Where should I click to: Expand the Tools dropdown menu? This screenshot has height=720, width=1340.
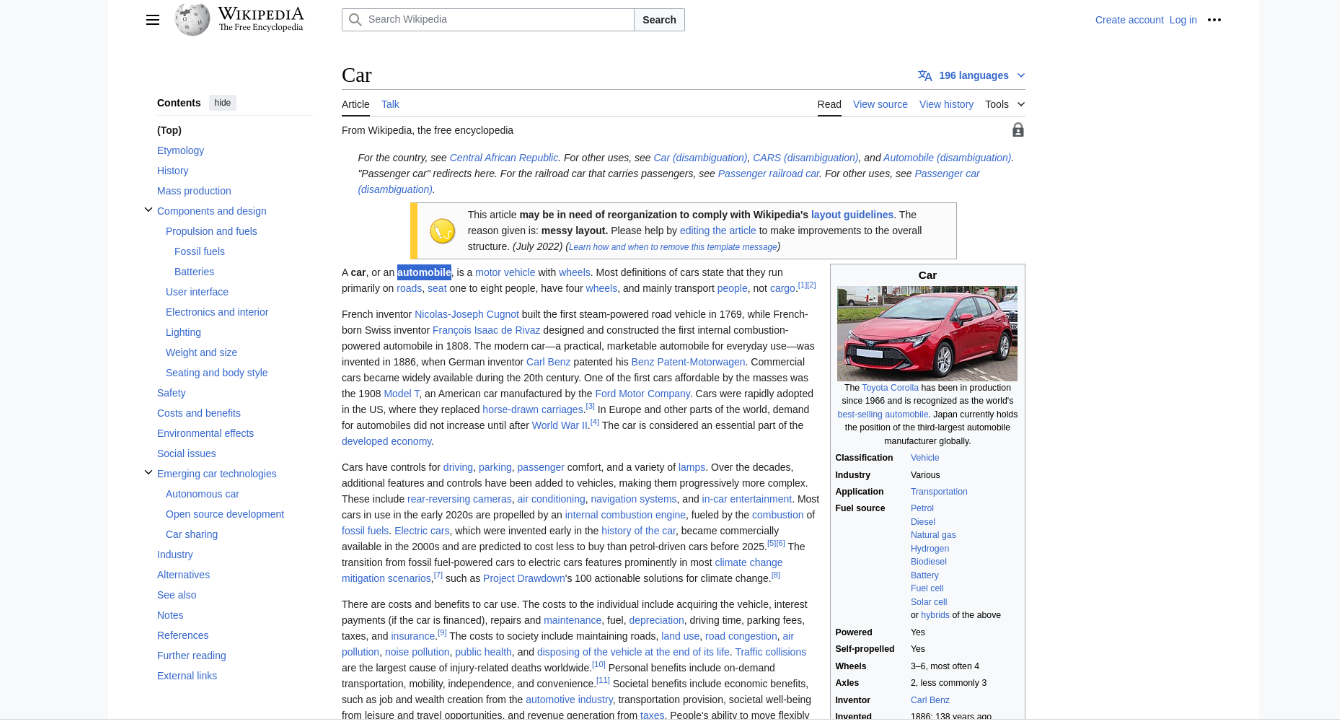(x=1004, y=104)
